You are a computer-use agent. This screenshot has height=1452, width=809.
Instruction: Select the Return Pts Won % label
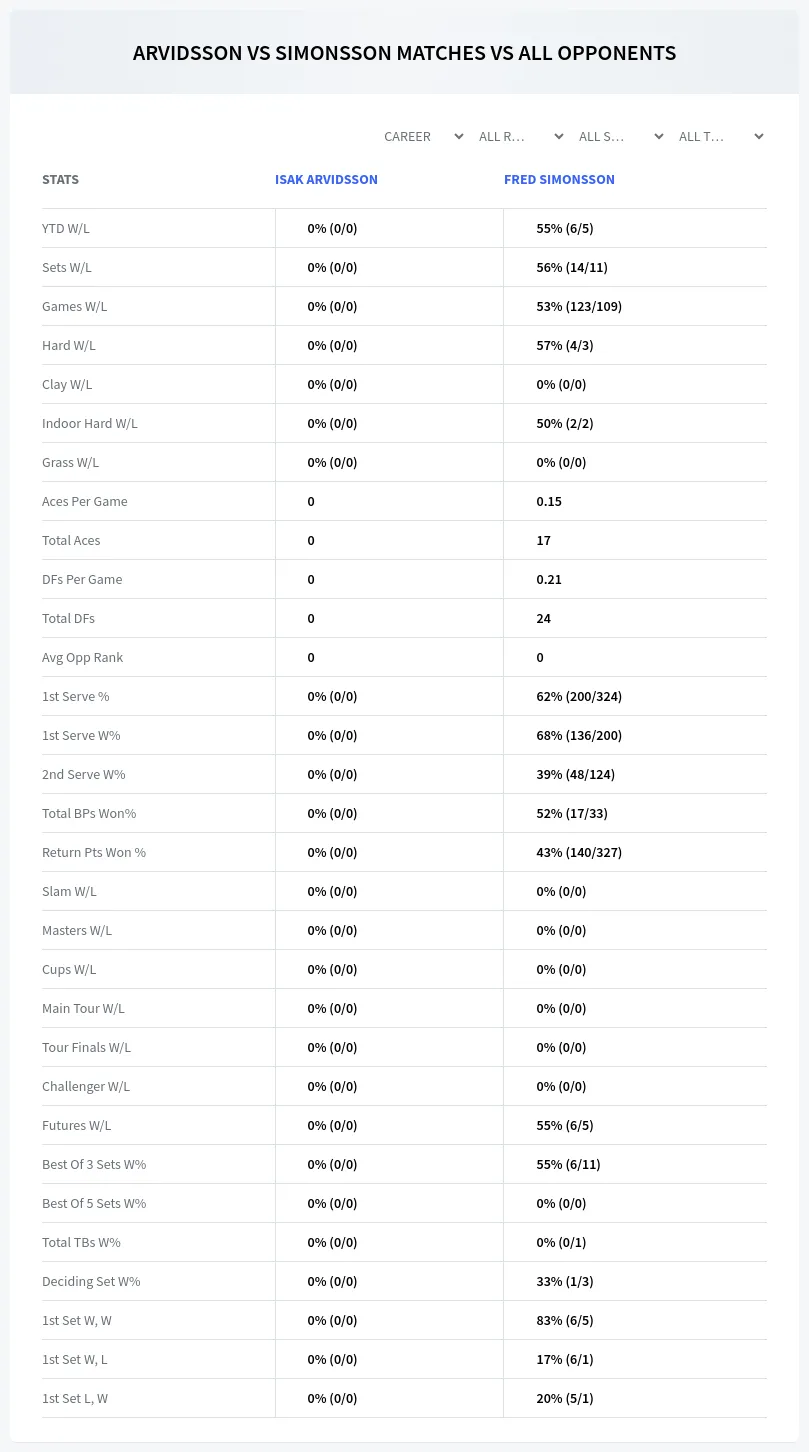94,852
